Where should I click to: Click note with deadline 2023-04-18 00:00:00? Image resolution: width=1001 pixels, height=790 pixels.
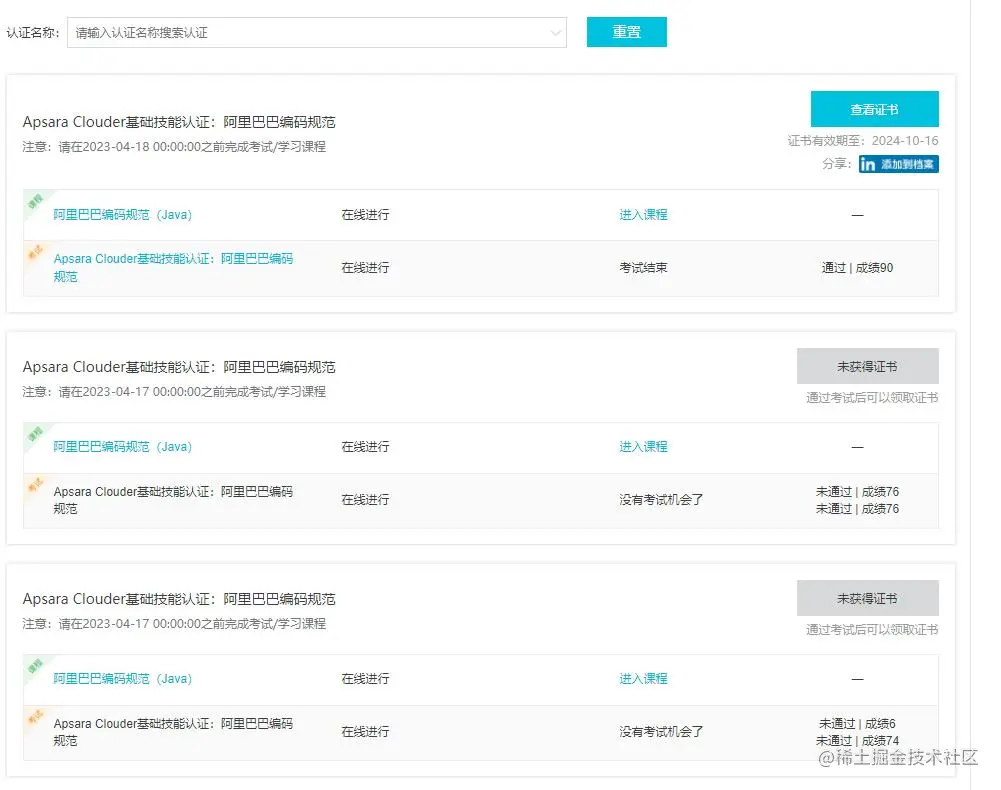(x=174, y=147)
